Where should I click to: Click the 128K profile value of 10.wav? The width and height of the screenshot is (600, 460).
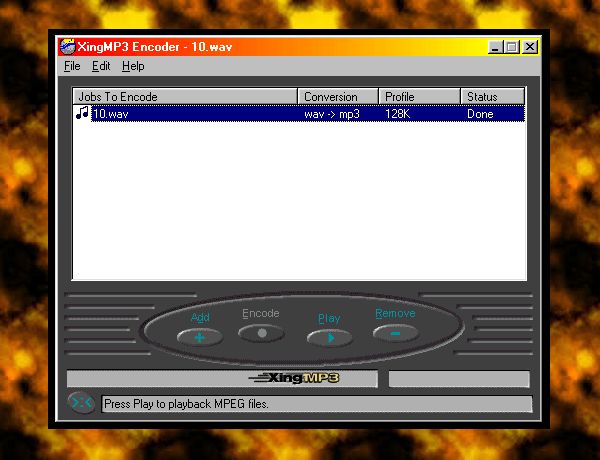pos(399,114)
